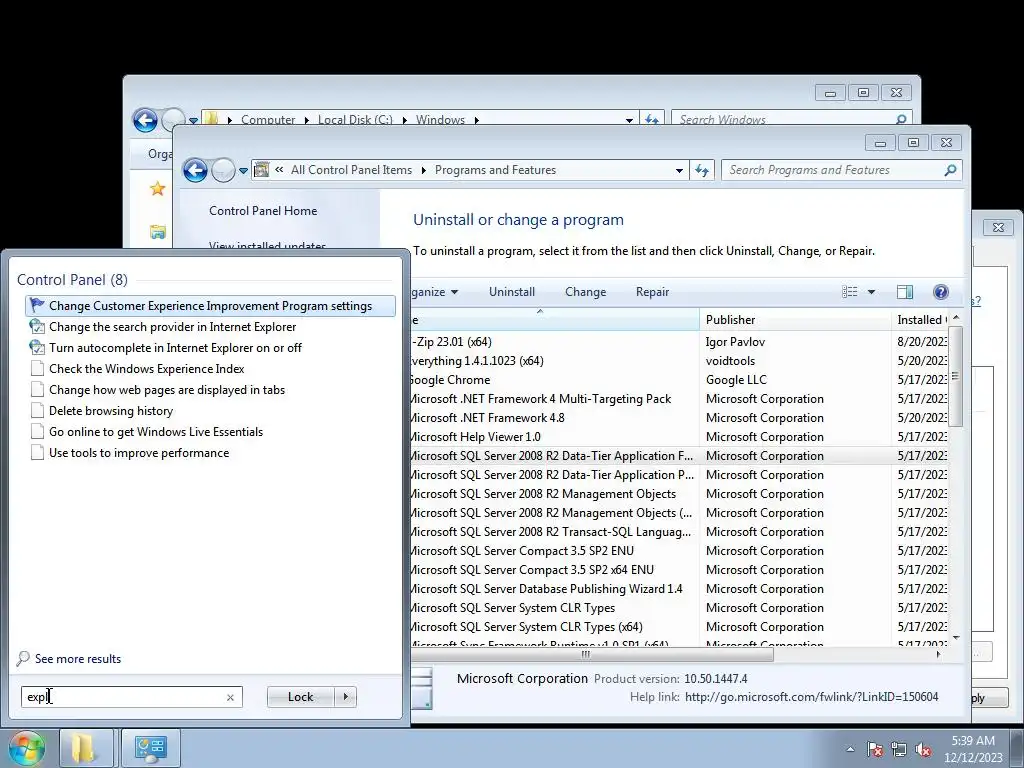Select Everything 1.4.1.1023 (x64) row
Image resolution: width=1024 pixels, height=768 pixels.
[679, 361]
